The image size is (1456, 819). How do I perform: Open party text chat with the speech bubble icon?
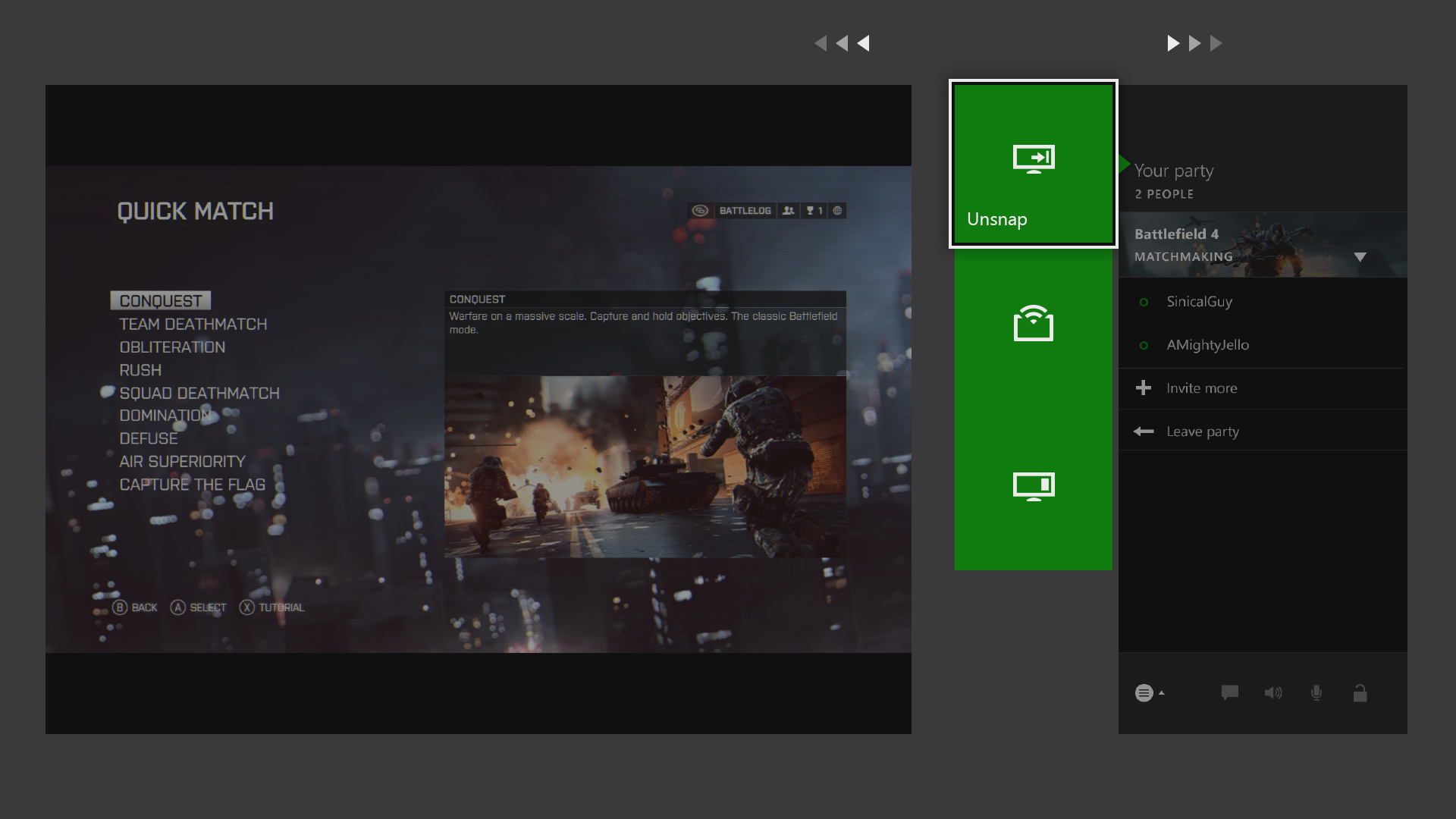coord(1229,692)
